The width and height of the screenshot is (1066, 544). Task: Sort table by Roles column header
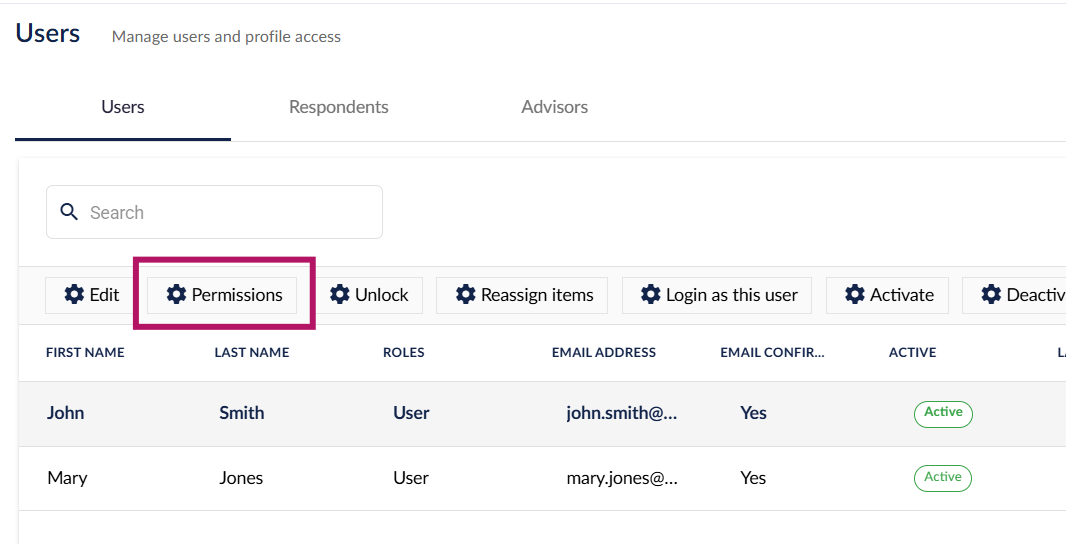tap(403, 352)
